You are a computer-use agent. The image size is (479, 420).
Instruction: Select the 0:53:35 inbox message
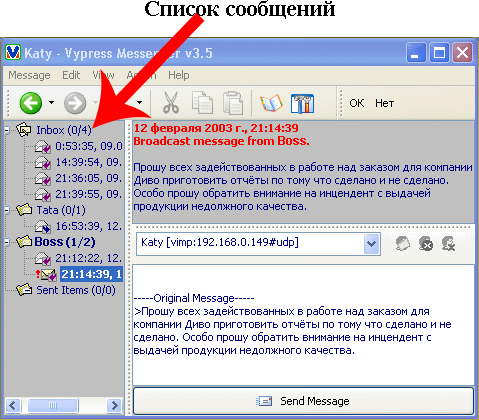(x=89, y=146)
